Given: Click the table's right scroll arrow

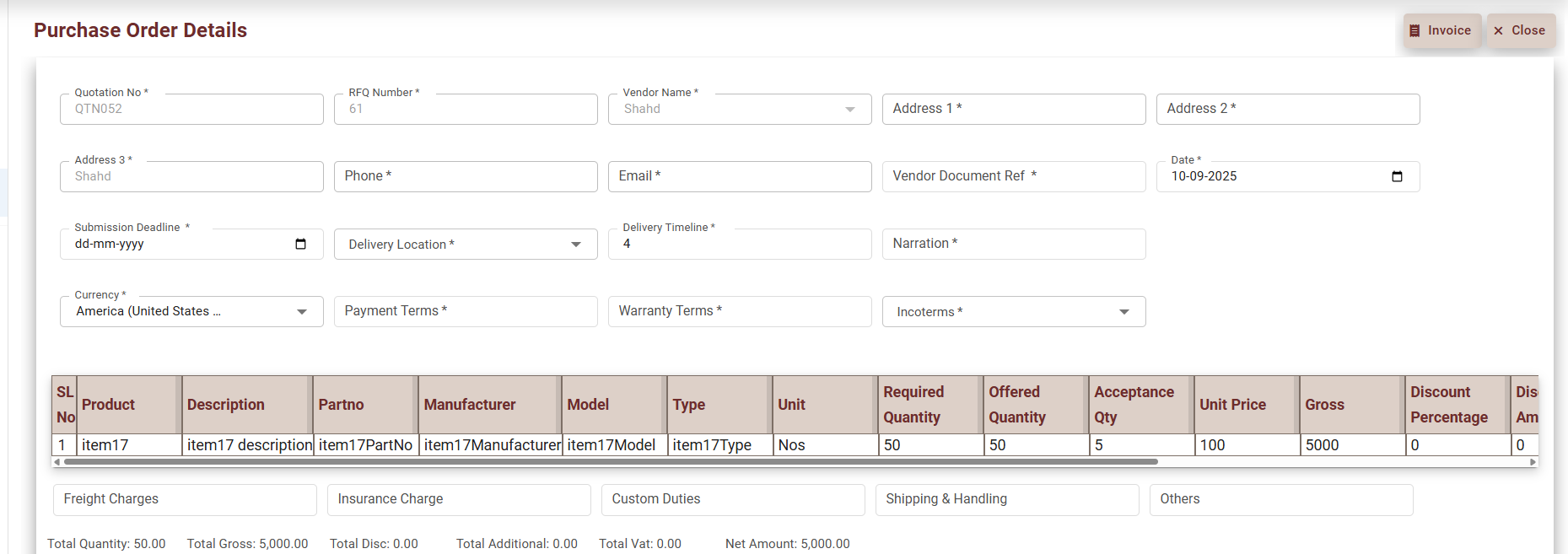Looking at the screenshot, I should tap(1533, 462).
